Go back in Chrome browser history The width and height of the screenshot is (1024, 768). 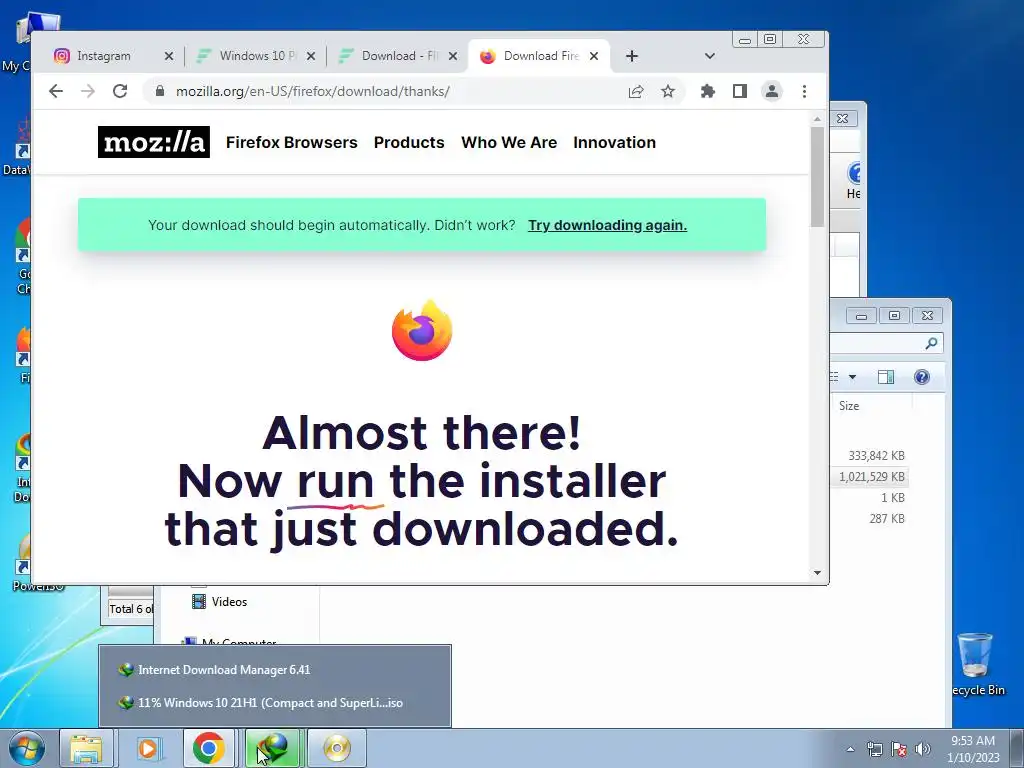[x=56, y=91]
